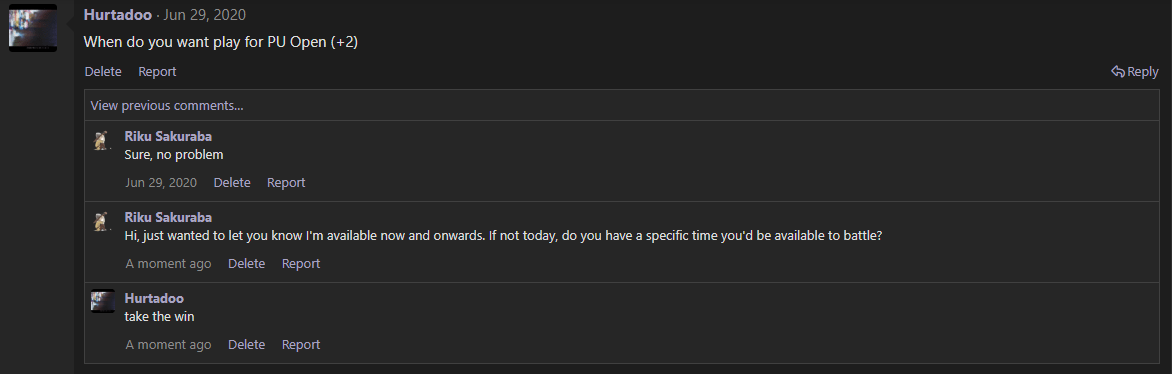Report the availability comment by Riku
Viewport: 1172px width, 374px height.
[x=300, y=263]
